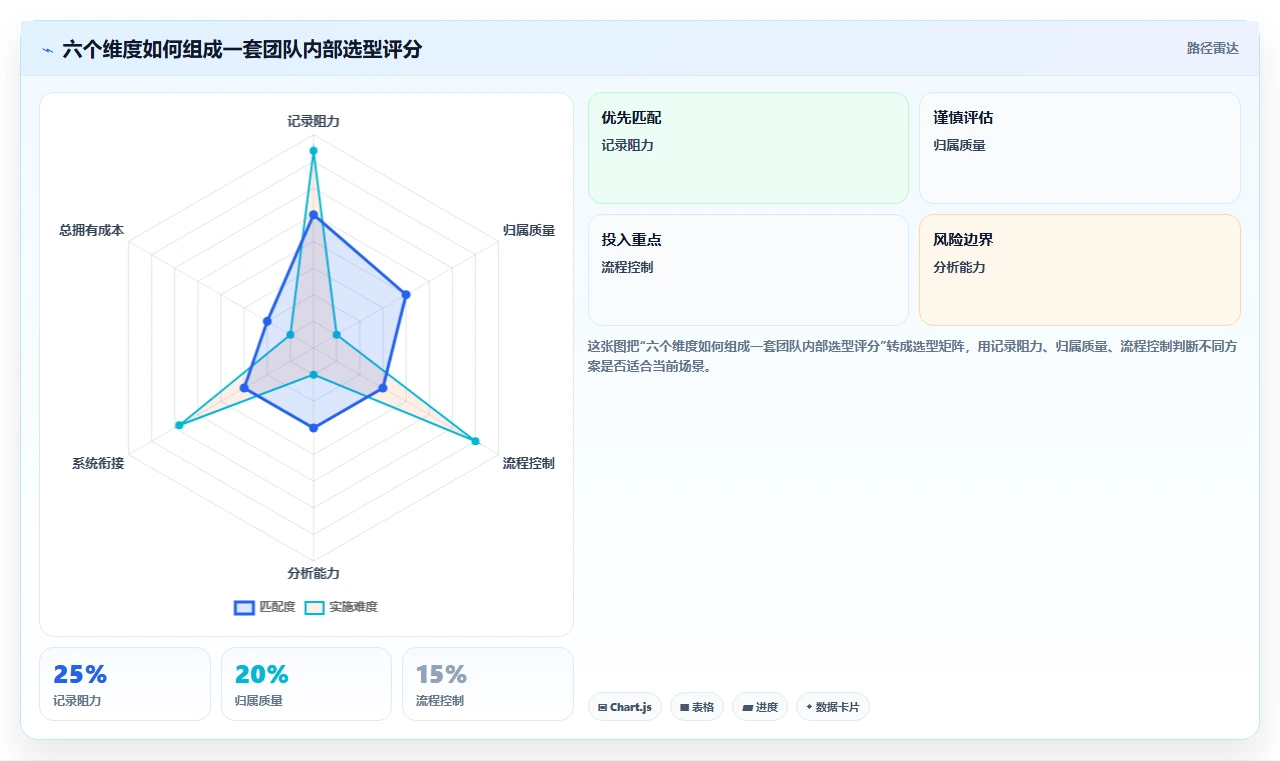Click the list icon in the Chart.js chip
Viewport: 1280px width, 761px height.
[602, 707]
